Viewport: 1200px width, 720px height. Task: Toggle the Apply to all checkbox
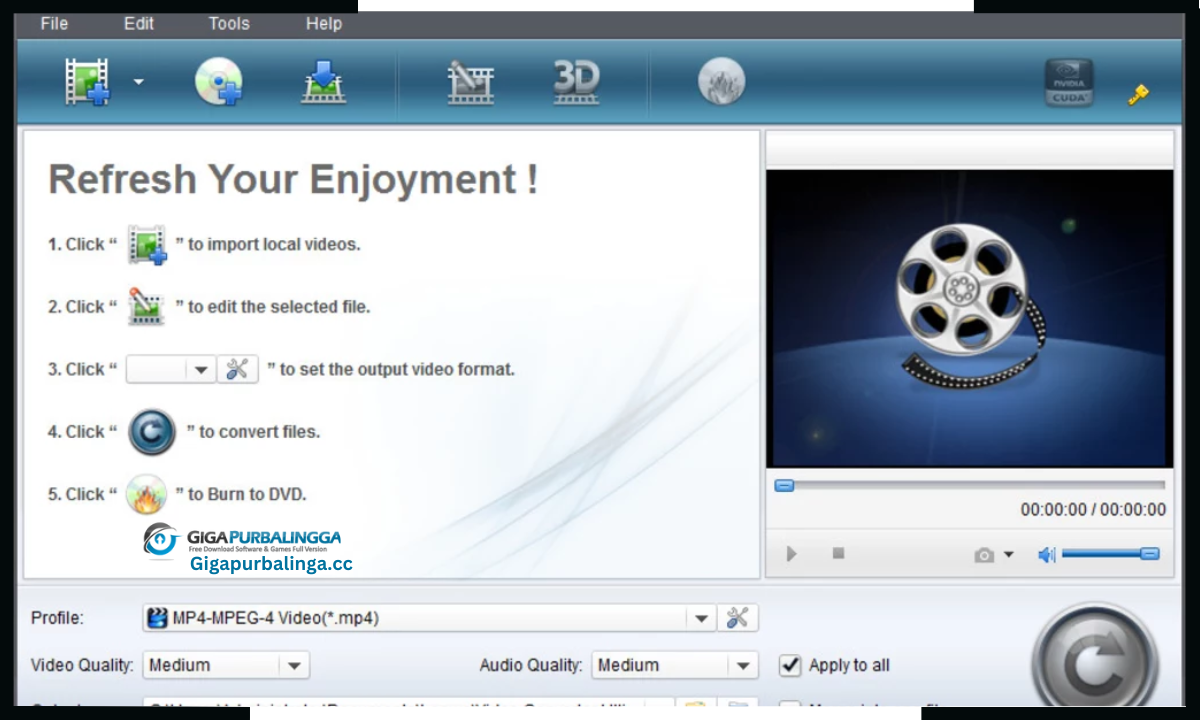click(790, 665)
